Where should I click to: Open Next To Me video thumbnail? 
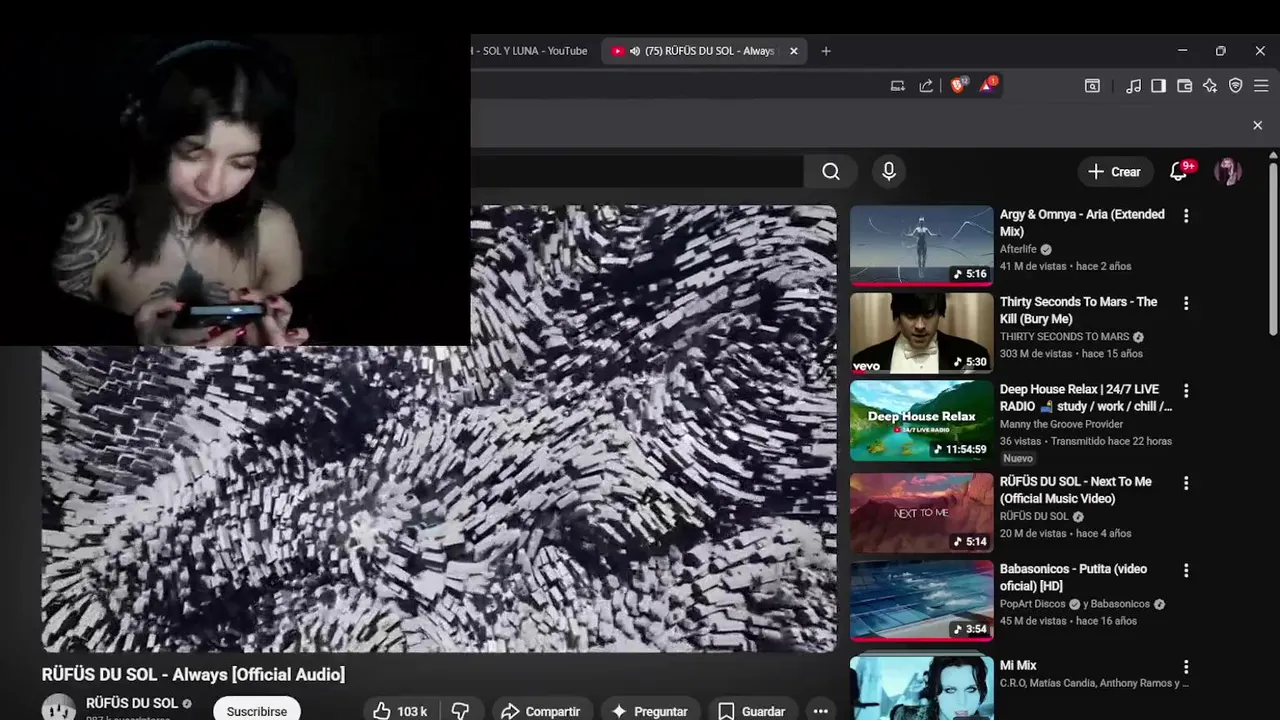(x=921, y=513)
